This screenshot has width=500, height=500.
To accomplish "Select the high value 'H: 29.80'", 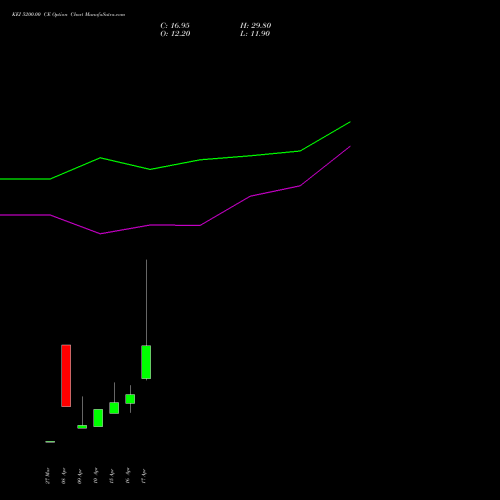I will (x=255, y=26).
